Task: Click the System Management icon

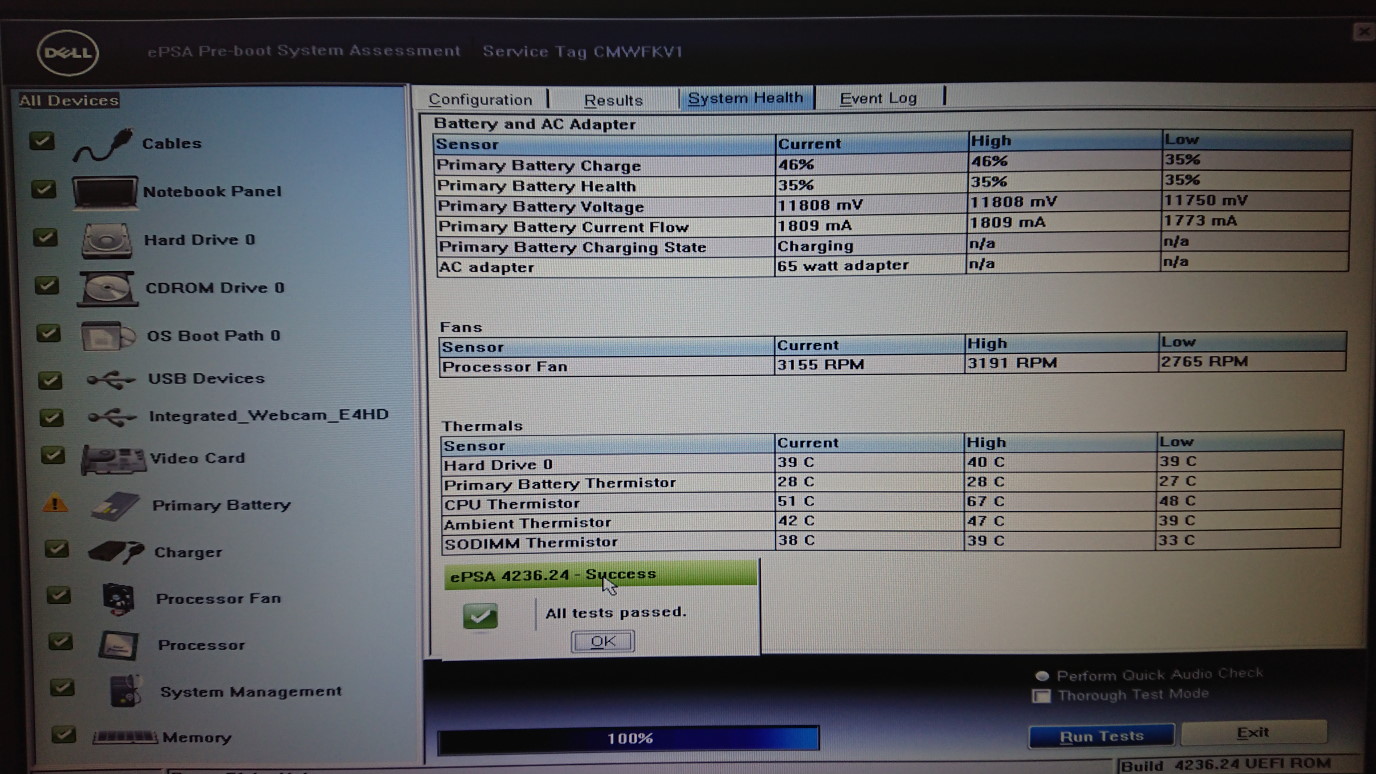Action: tap(126, 691)
